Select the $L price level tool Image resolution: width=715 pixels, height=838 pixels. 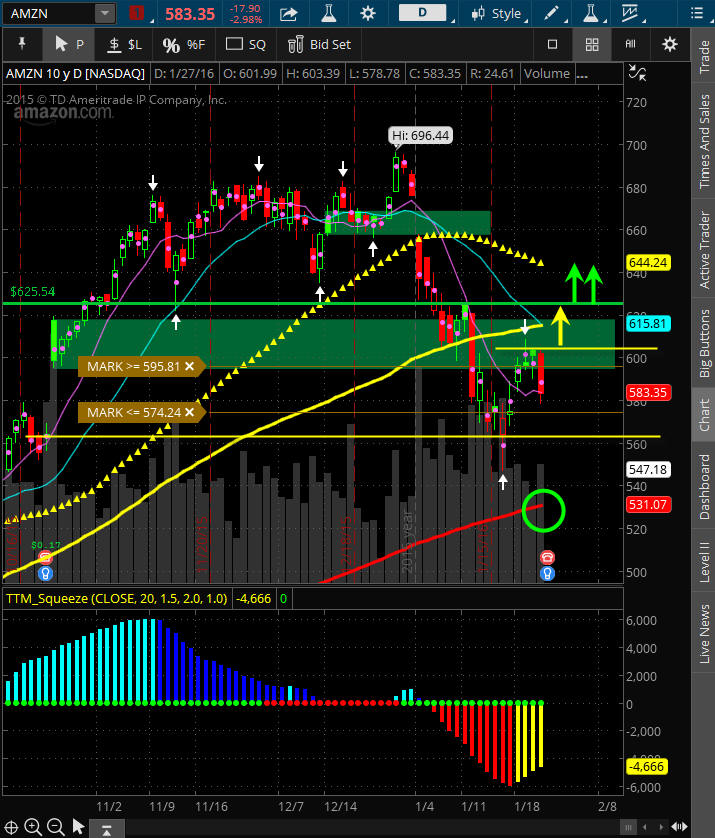coord(124,44)
